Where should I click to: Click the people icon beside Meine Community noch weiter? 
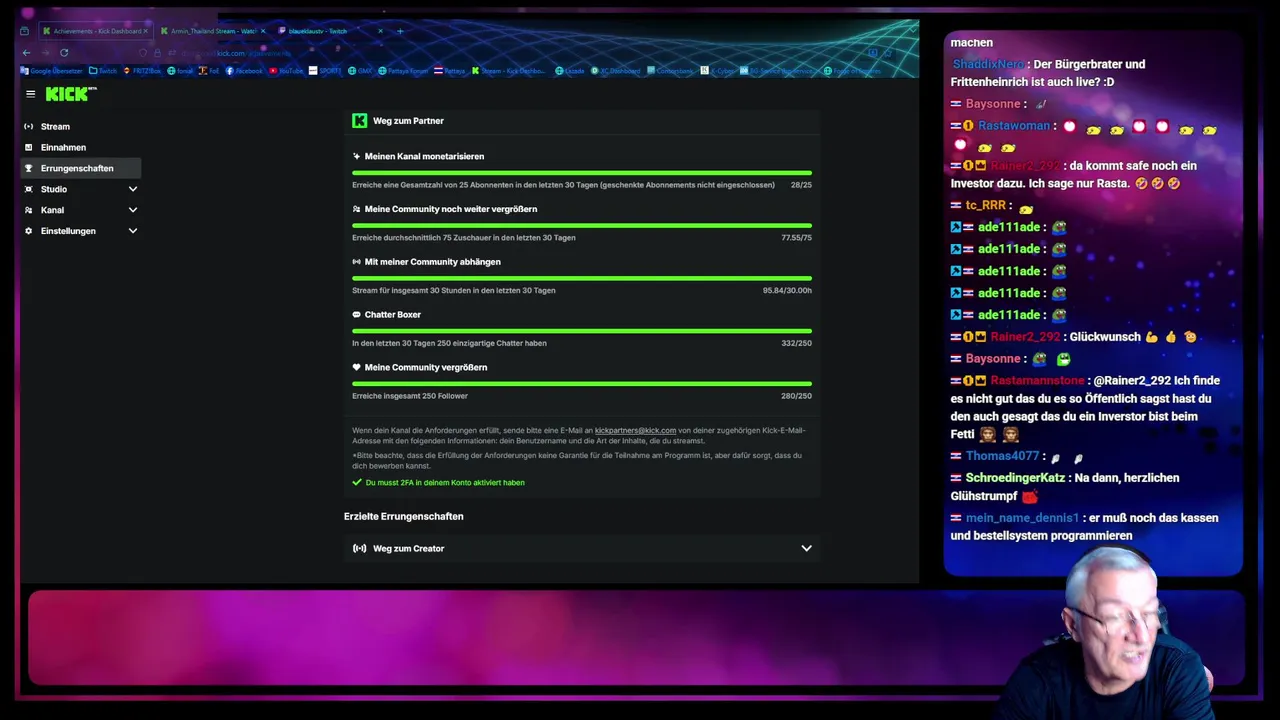356,209
